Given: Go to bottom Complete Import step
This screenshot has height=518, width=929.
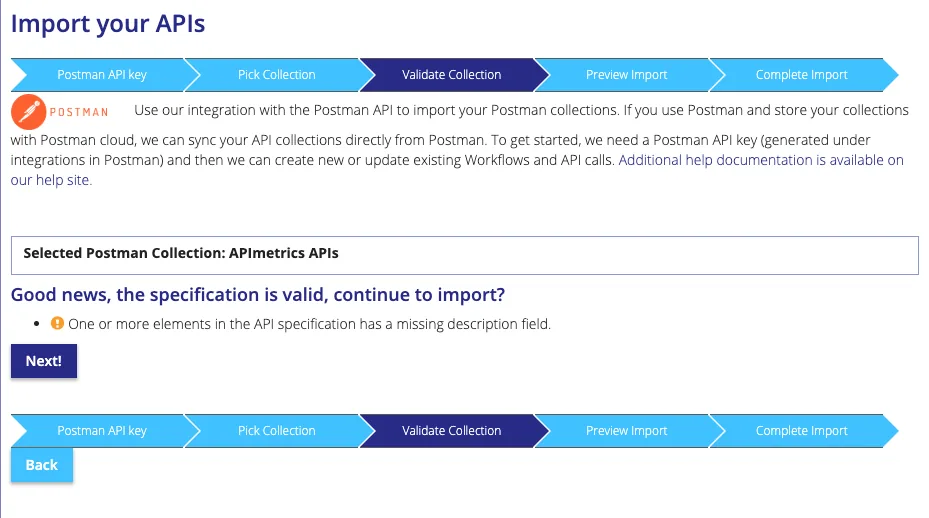Looking at the screenshot, I should point(801,431).
